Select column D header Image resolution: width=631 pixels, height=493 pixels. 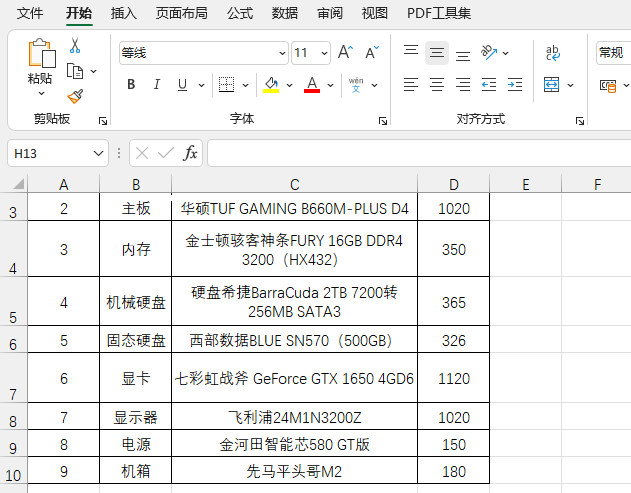[454, 184]
